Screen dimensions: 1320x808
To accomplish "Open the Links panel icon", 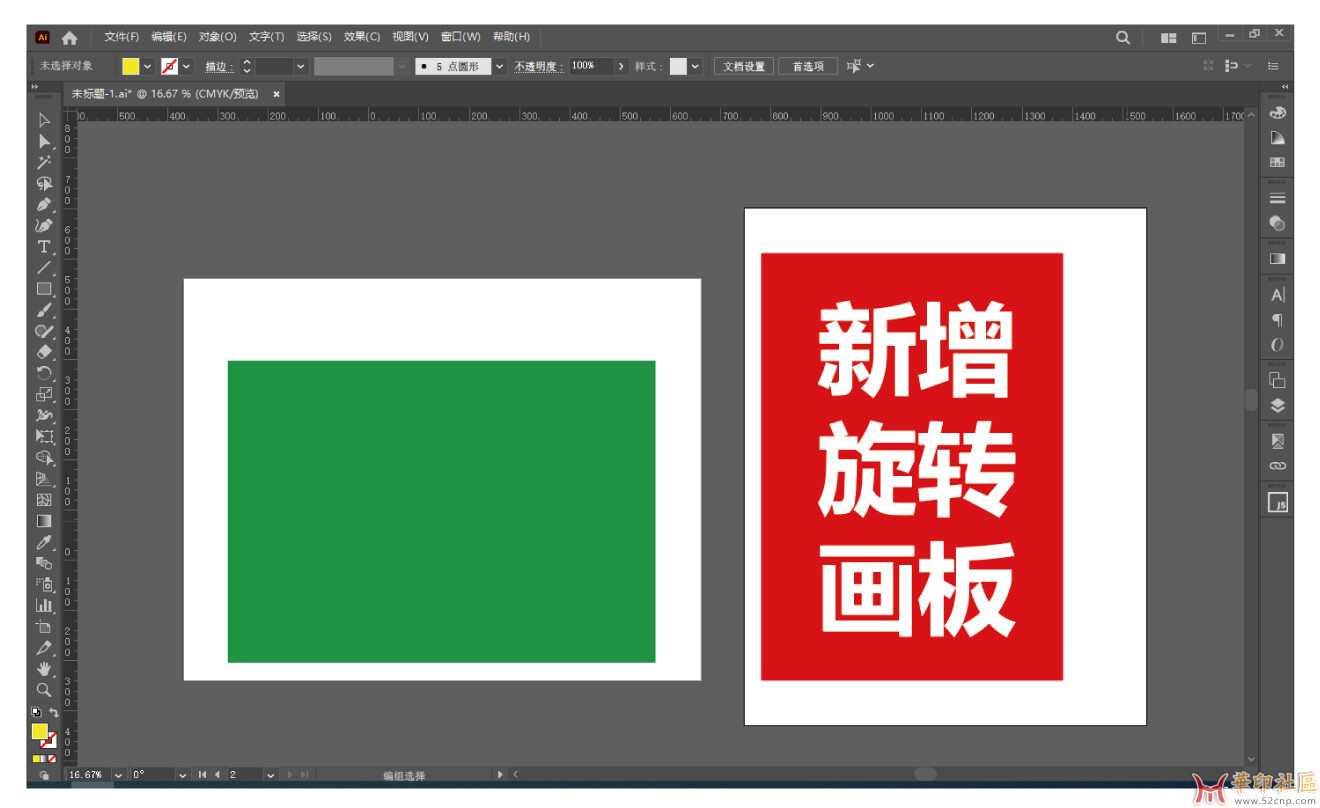I will pos(1277,466).
